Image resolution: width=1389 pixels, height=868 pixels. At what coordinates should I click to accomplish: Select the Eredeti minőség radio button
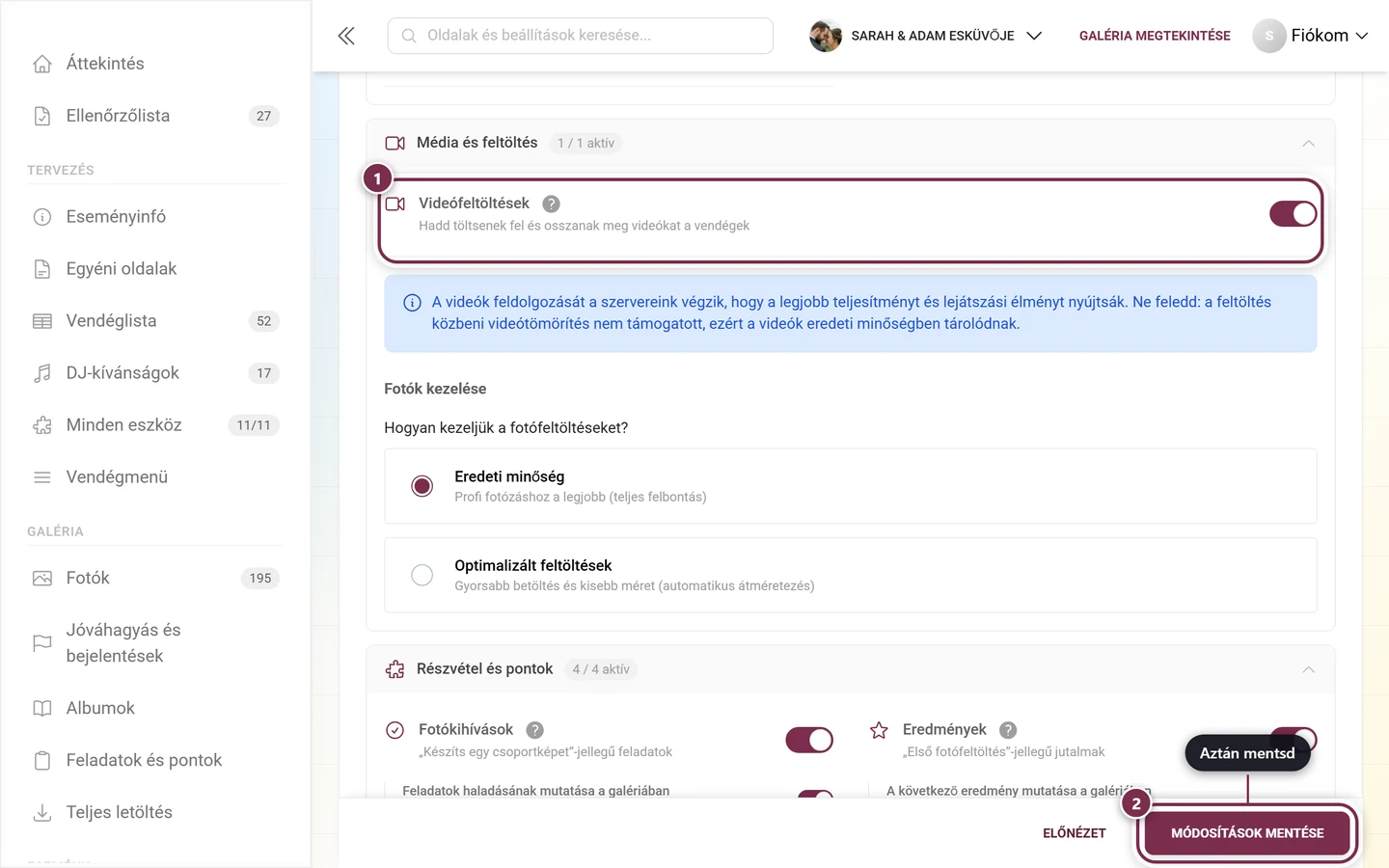(x=422, y=486)
